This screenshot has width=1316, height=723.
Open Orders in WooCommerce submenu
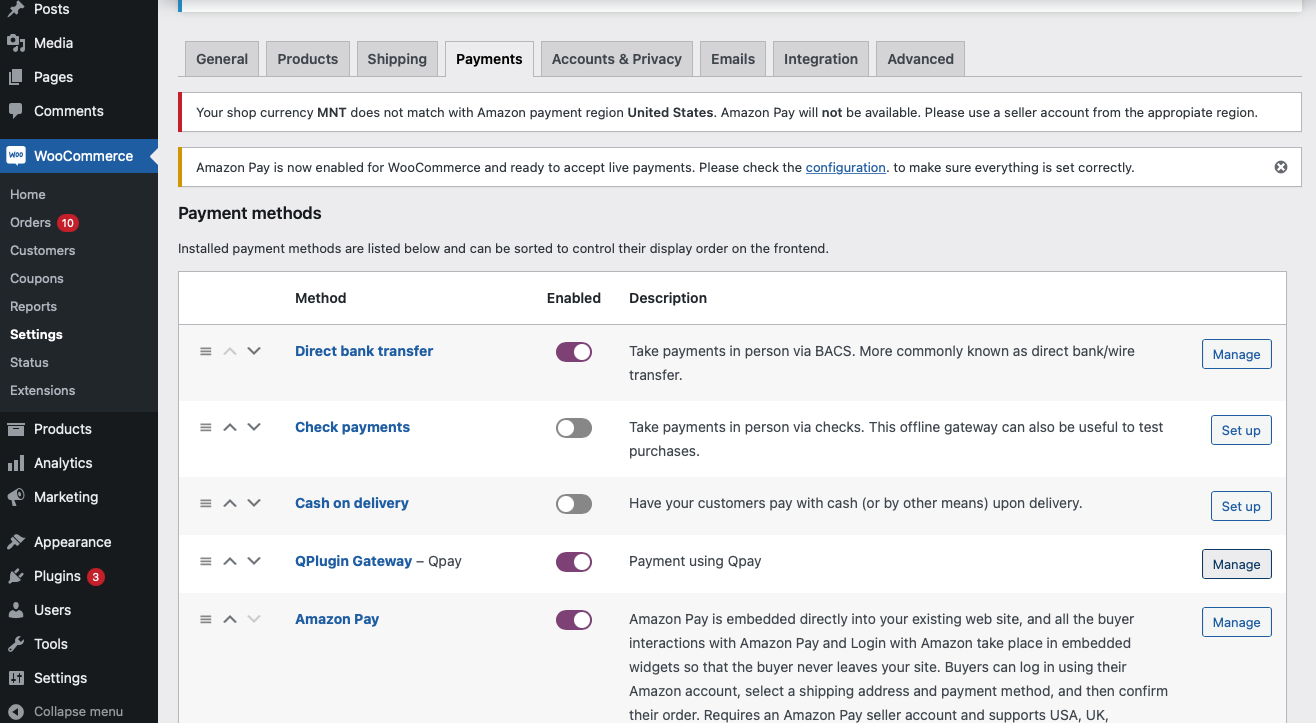(x=30, y=222)
